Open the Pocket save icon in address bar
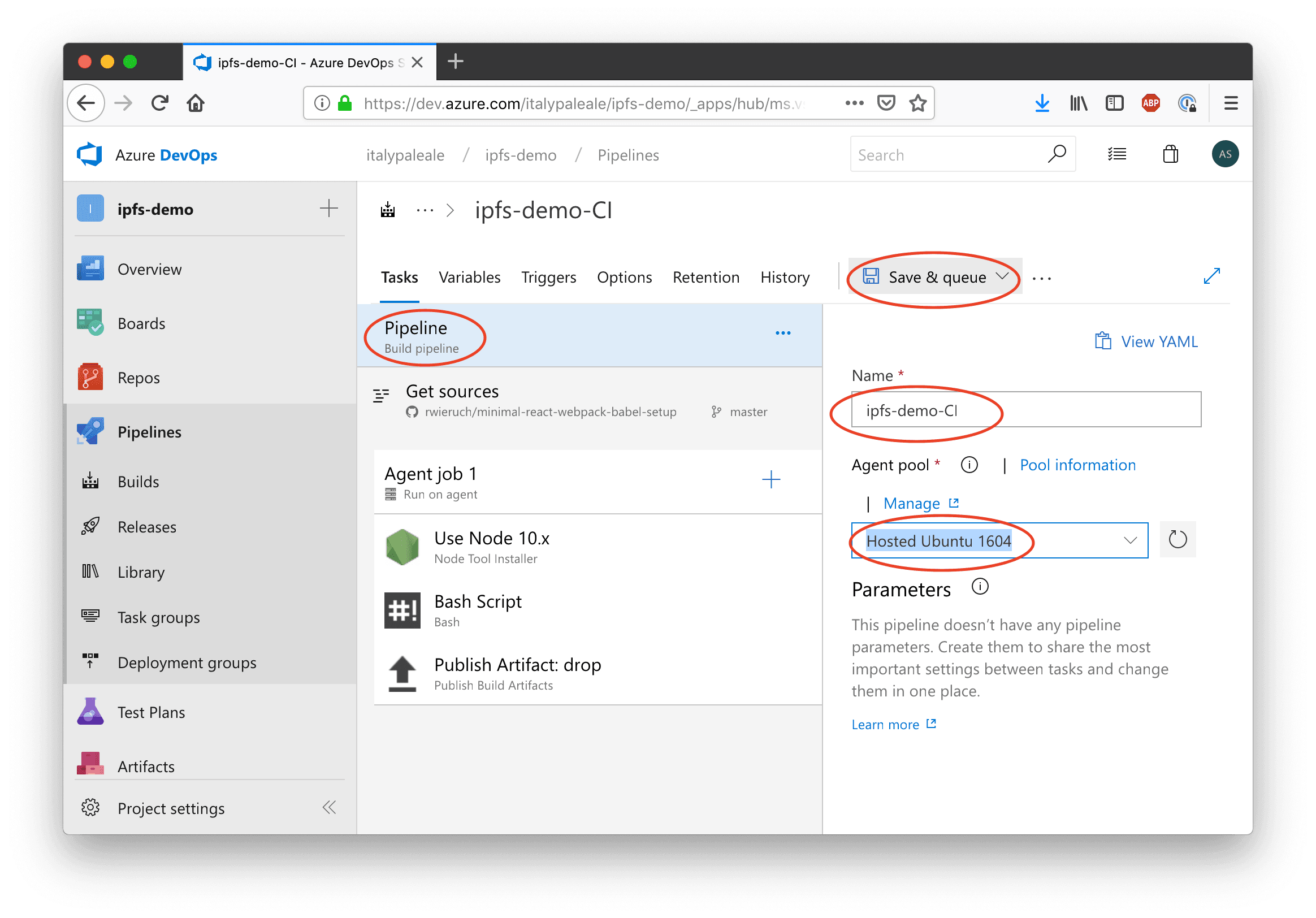Viewport: 1316px width, 918px height. point(886,103)
